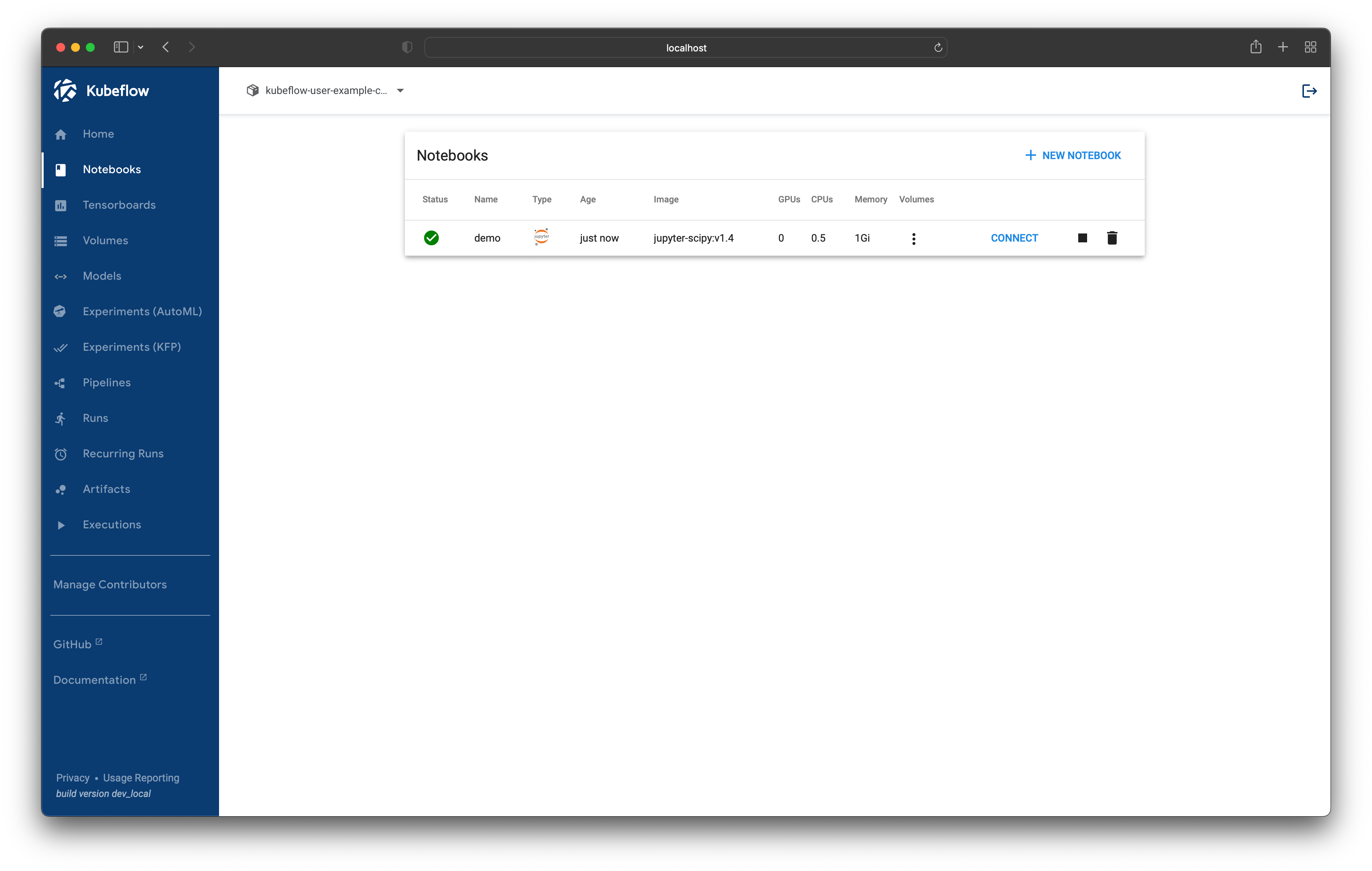
Task: Refresh the page with the reload icon
Action: click(937, 47)
